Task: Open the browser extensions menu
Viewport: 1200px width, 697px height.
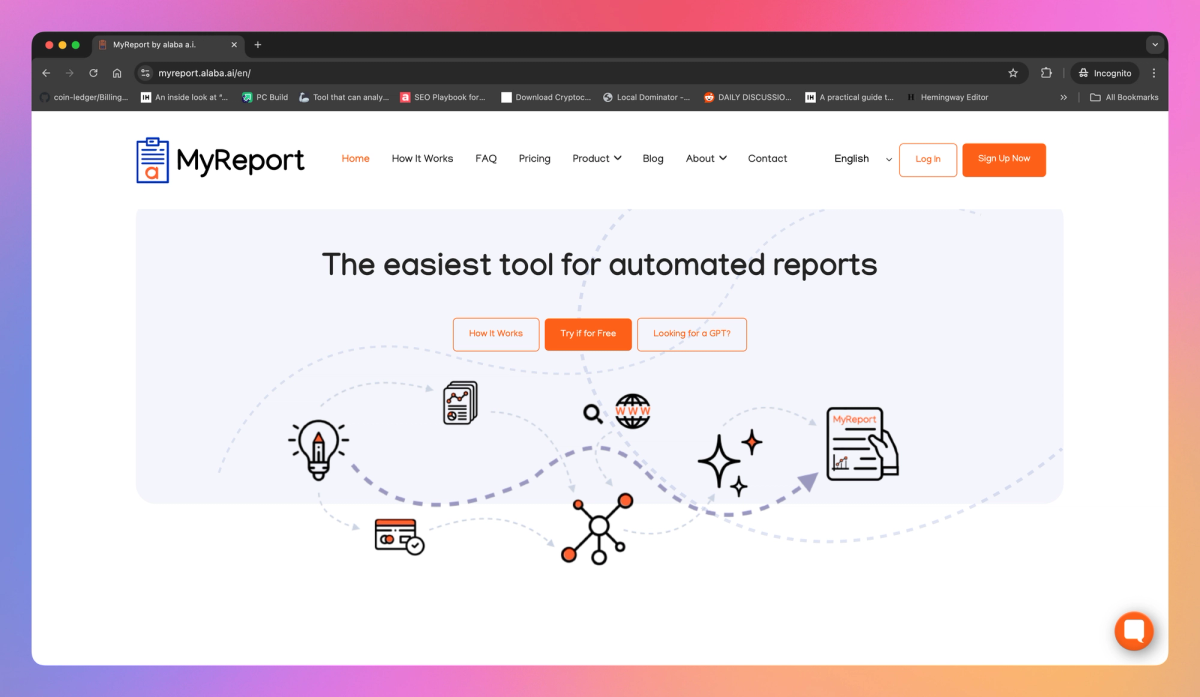Action: pos(1046,73)
